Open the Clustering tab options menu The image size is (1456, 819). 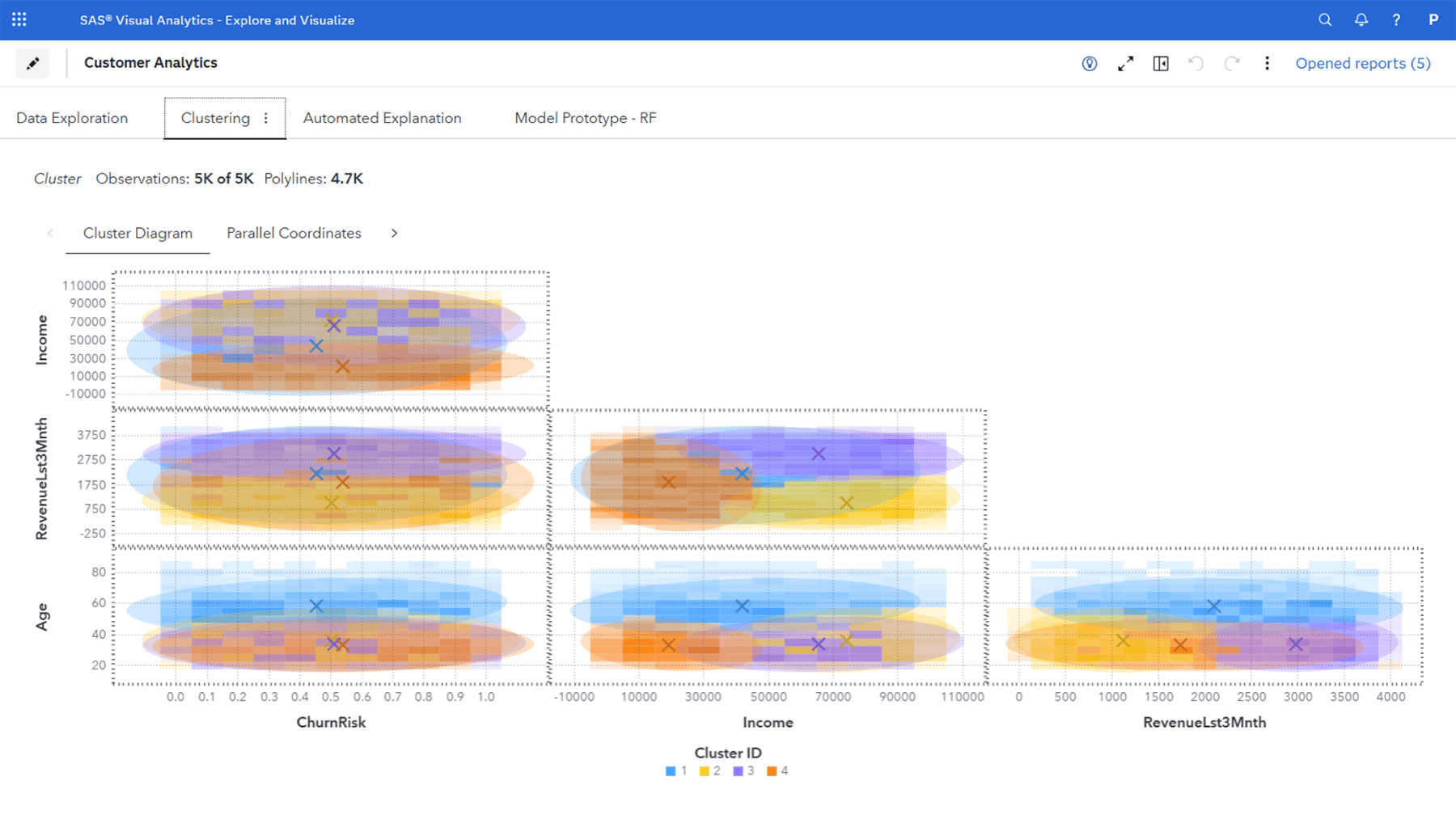point(266,118)
